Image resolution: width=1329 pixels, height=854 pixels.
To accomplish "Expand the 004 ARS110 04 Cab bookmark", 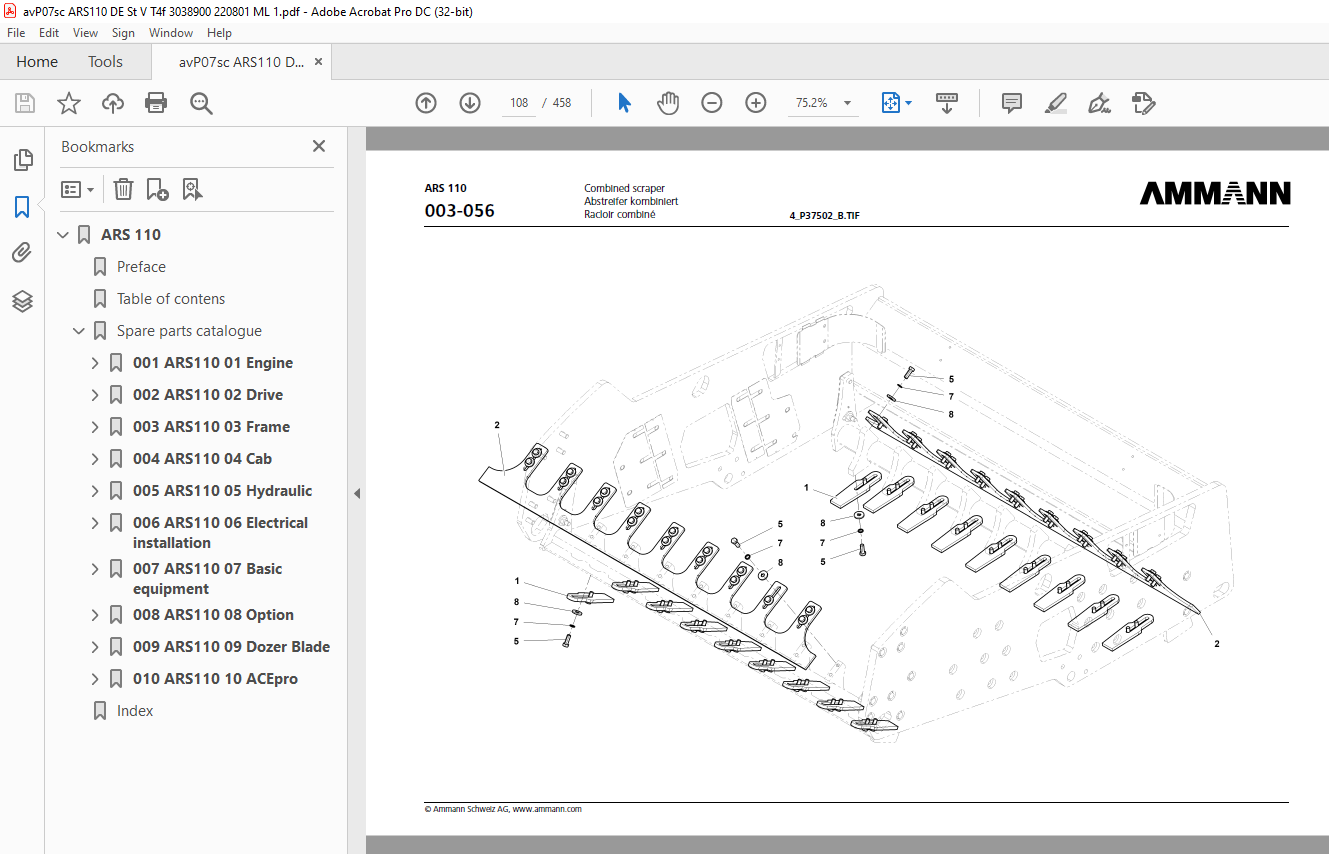I will click(95, 459).
